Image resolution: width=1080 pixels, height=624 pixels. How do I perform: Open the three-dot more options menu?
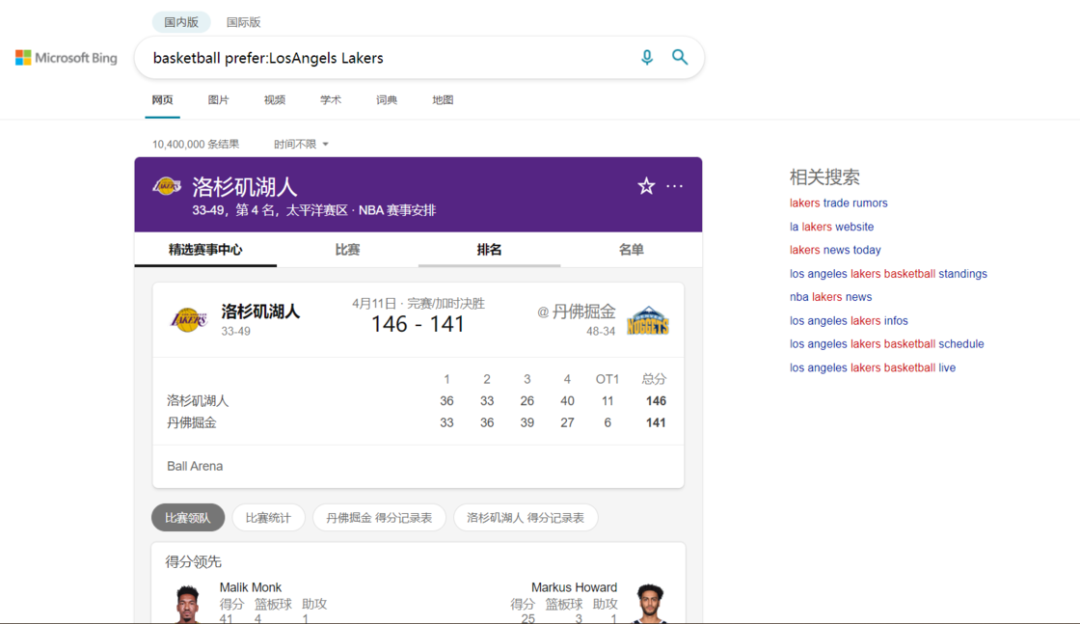tap(675, 186)
